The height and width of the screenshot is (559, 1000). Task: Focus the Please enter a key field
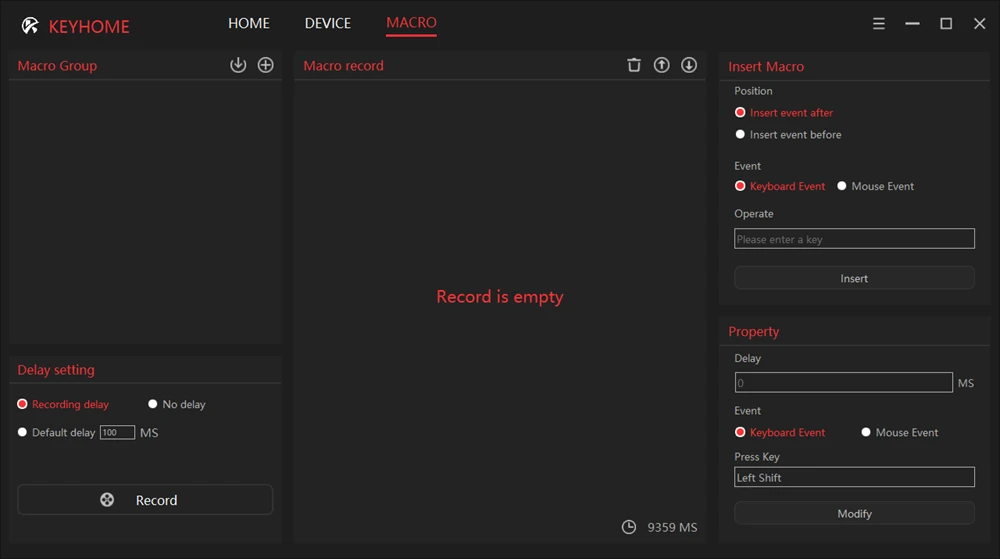coord(854,239)
